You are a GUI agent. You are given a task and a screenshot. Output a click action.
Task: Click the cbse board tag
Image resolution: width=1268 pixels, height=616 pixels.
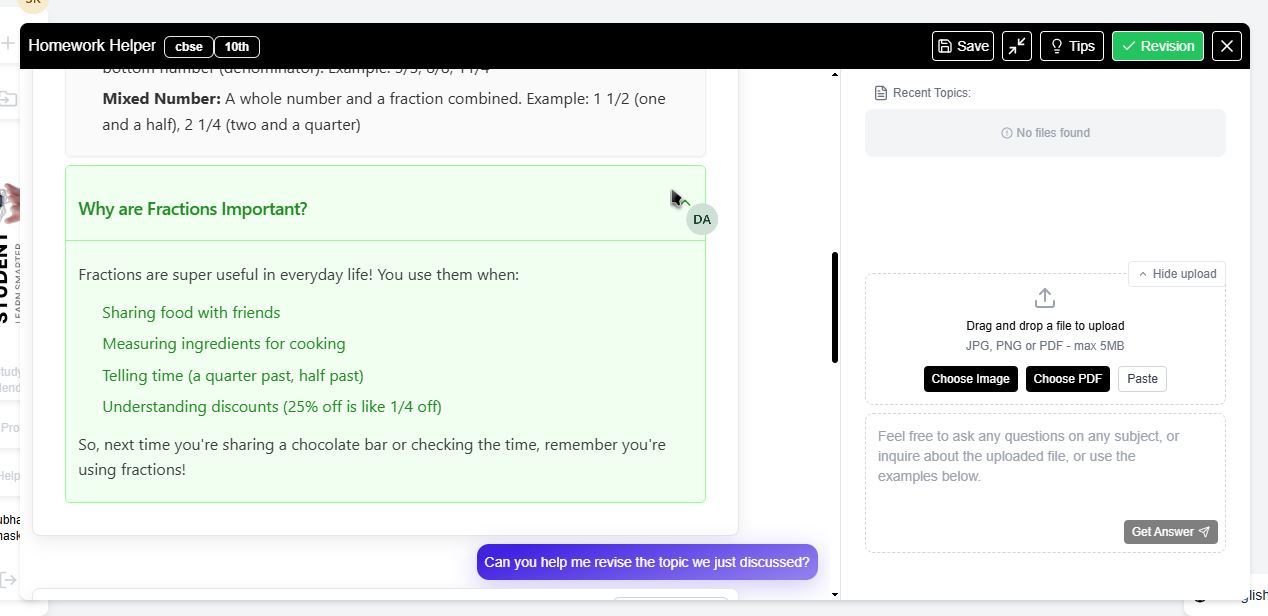pos(189,47)
